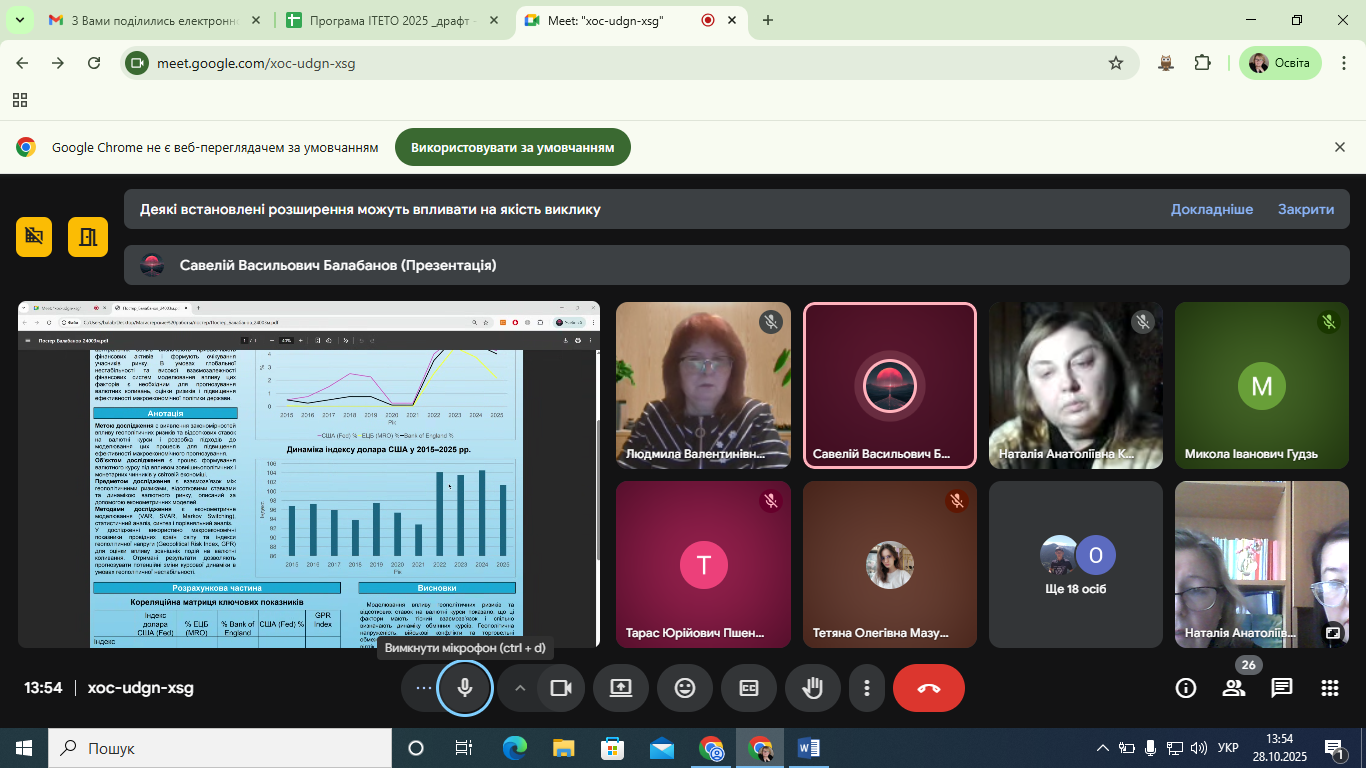The image size is (1366, 768).
Task: Click Використовувати за умовчанням button
Action: pyautogui.click(x=513, y=147)
